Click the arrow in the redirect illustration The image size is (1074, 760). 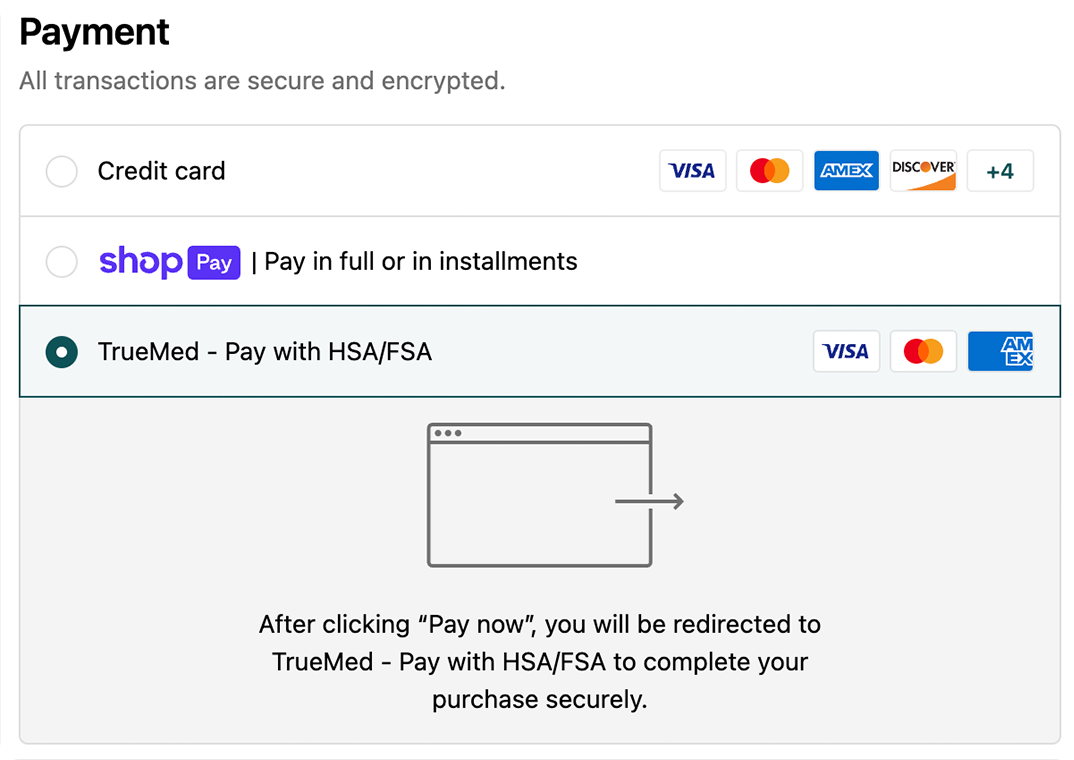(x=650, y=501)
